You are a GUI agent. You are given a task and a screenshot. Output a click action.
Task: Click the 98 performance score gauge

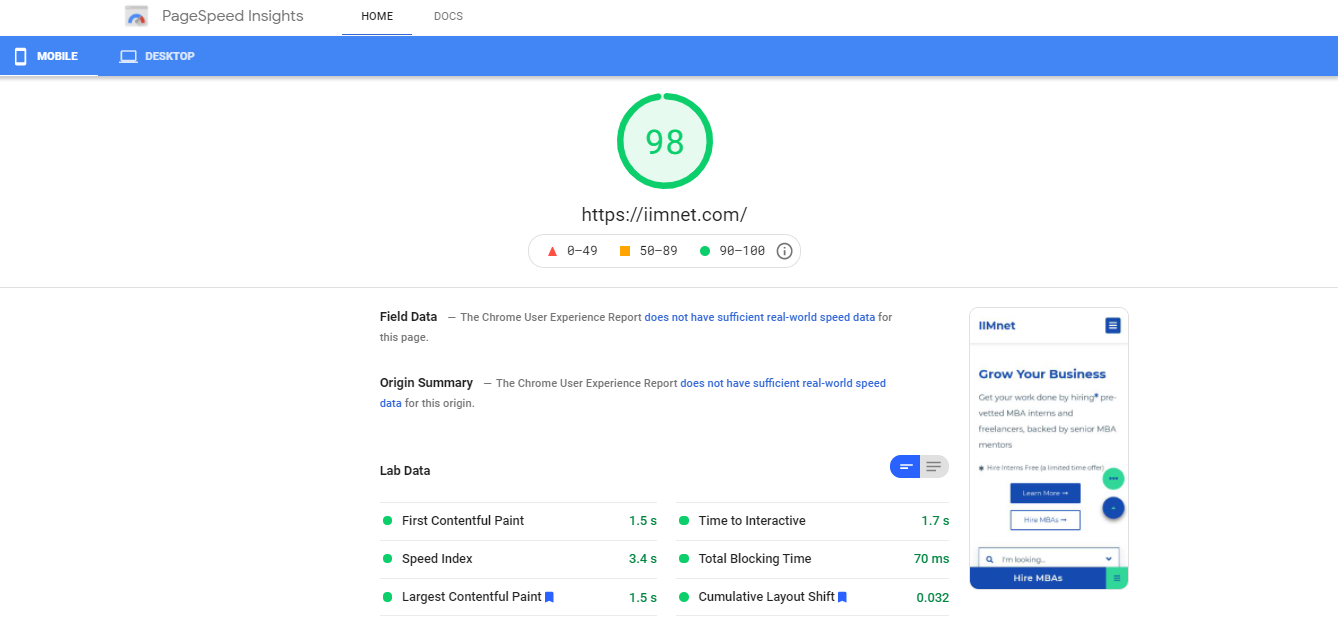[x=664, y=142]
